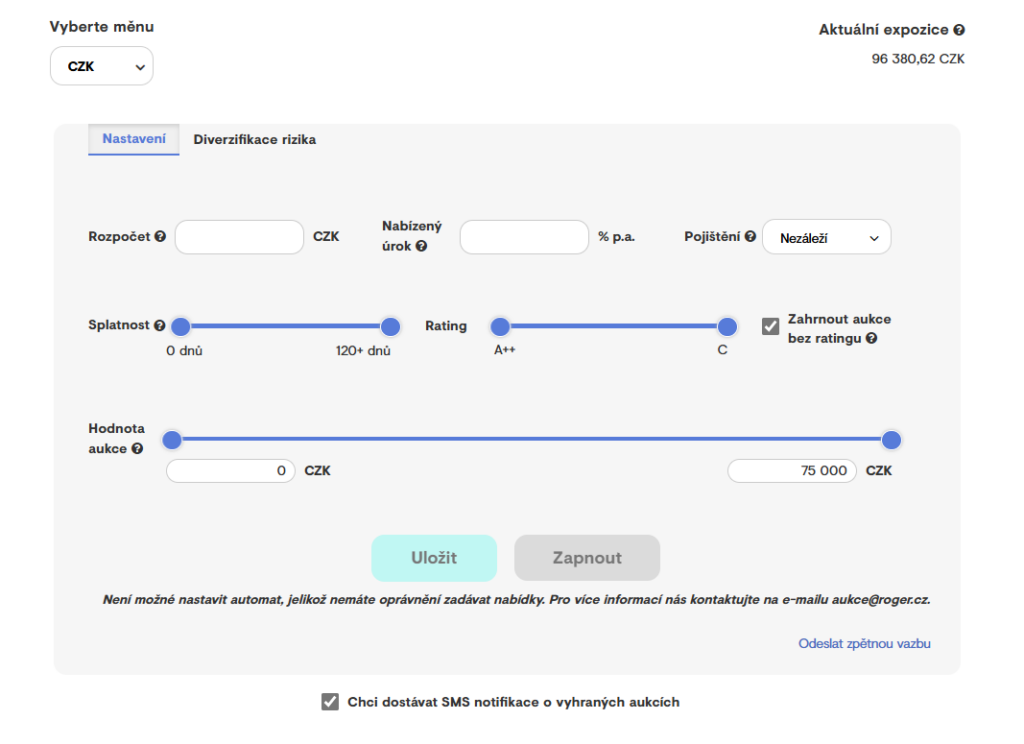Click help icon next to Aktuální expozice
Image resolution: width=1024 pixels, height=744 pixels.
pos(959,30)
